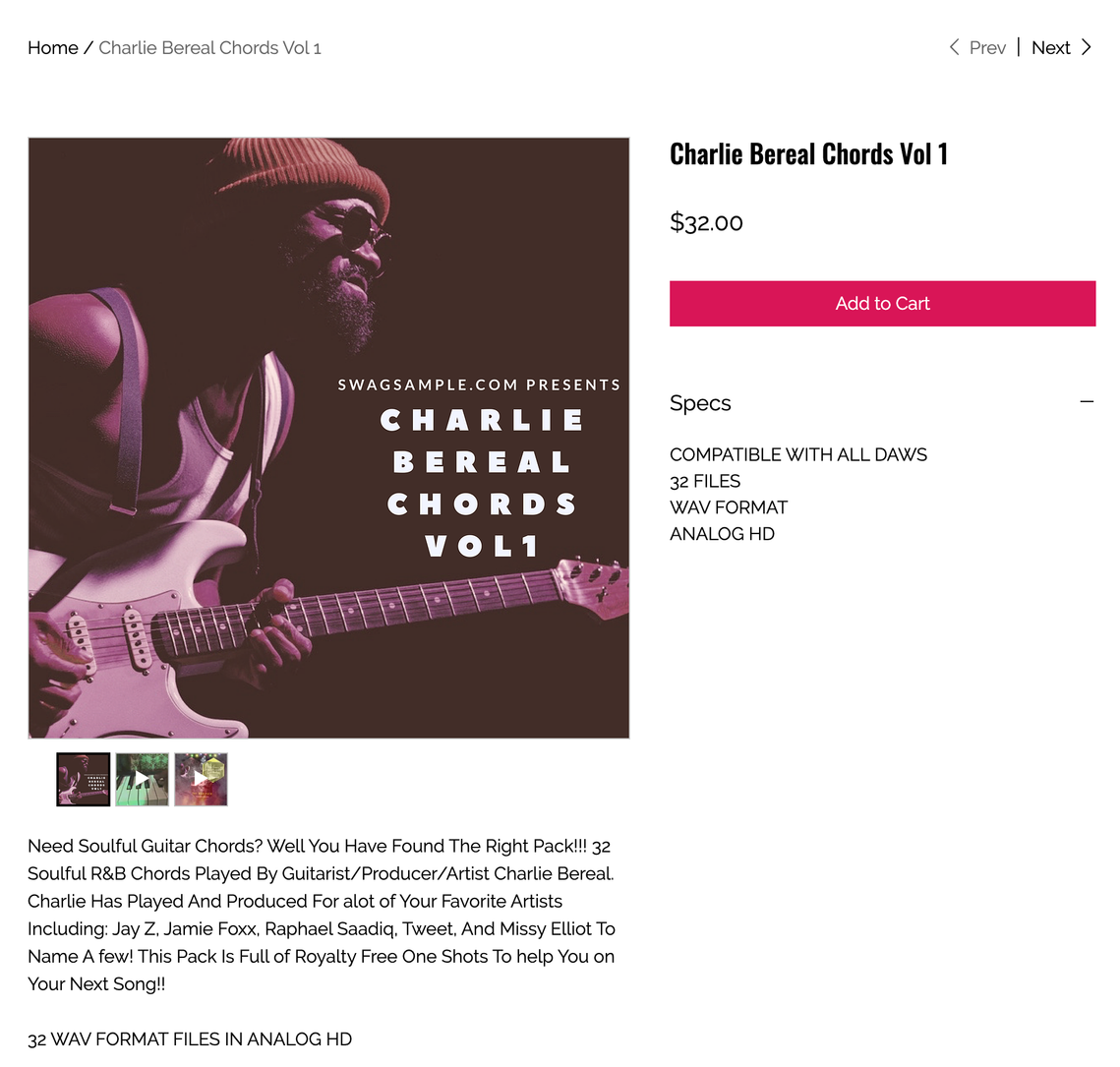Viewport: 1120px width, 1067px height.
Task: Go to the Next product
Action: pyautogui.click(x=1050, y=48)
